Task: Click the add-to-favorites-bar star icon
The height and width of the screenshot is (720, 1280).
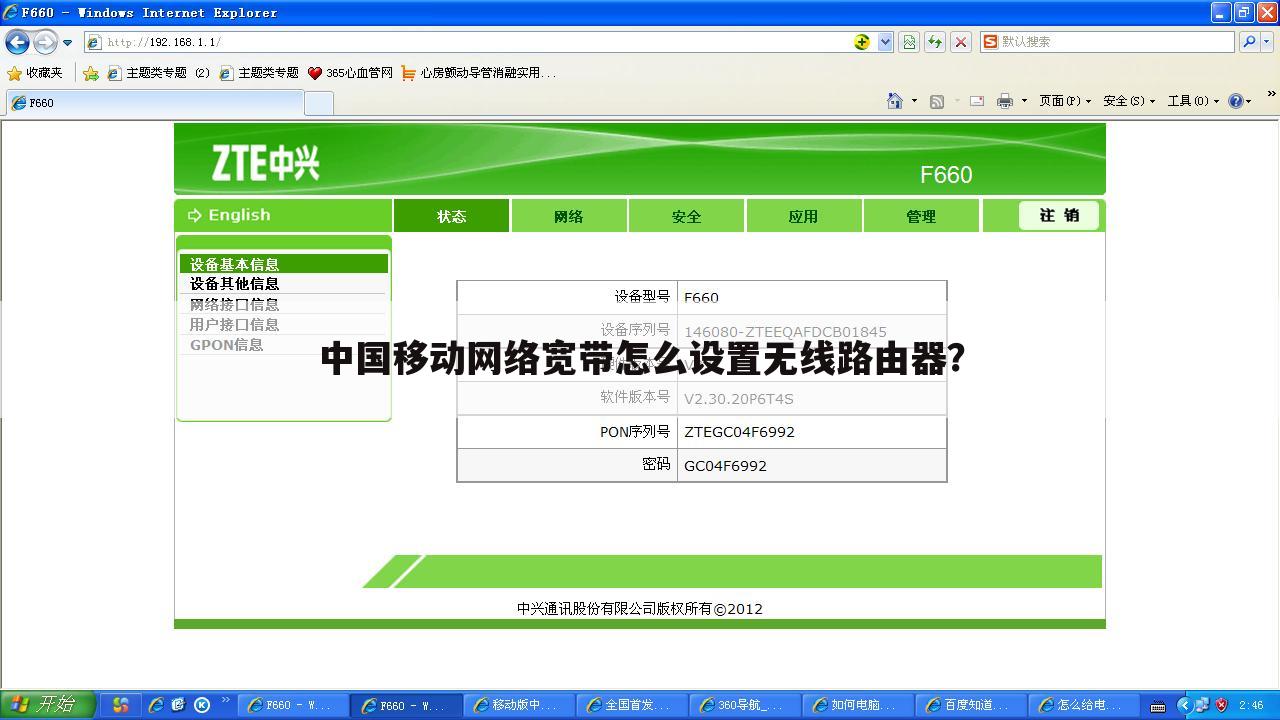Action: (91, 73)
